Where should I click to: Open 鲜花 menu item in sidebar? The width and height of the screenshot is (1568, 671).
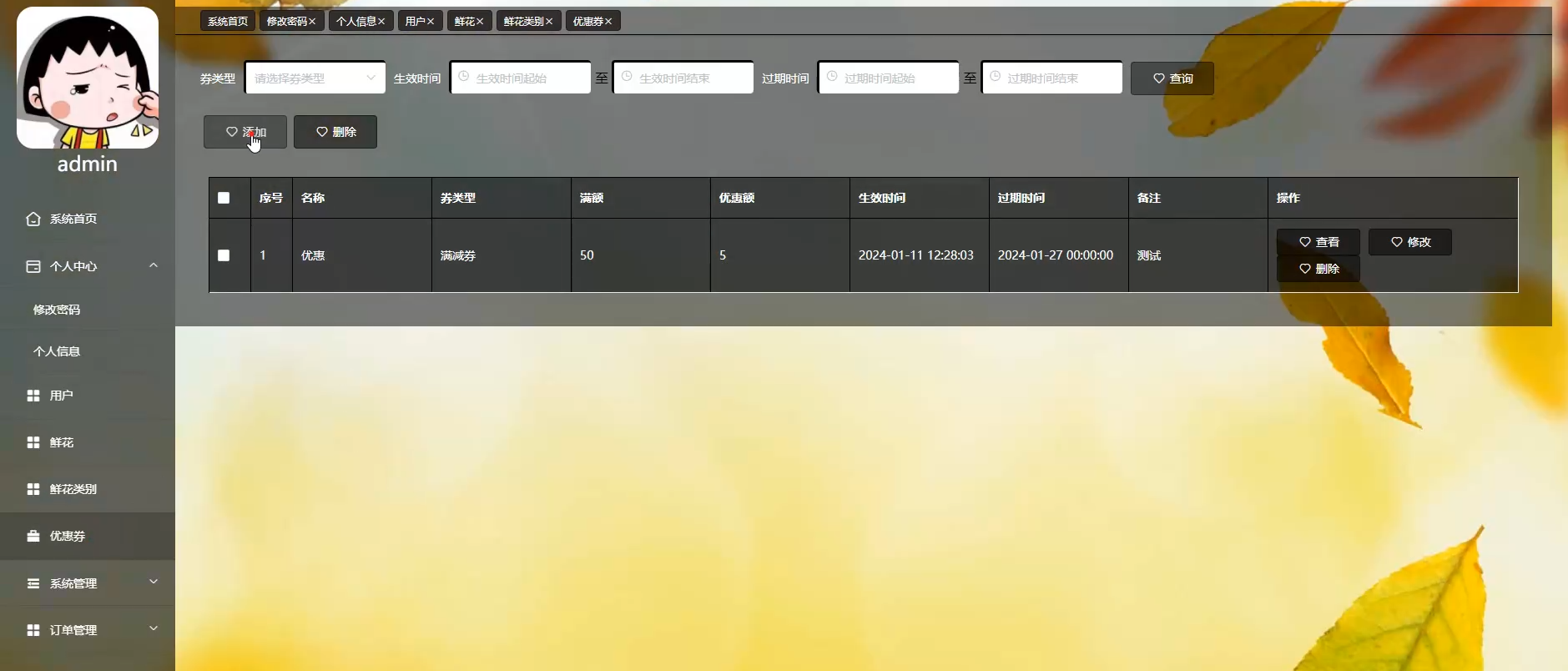(88, 442)
